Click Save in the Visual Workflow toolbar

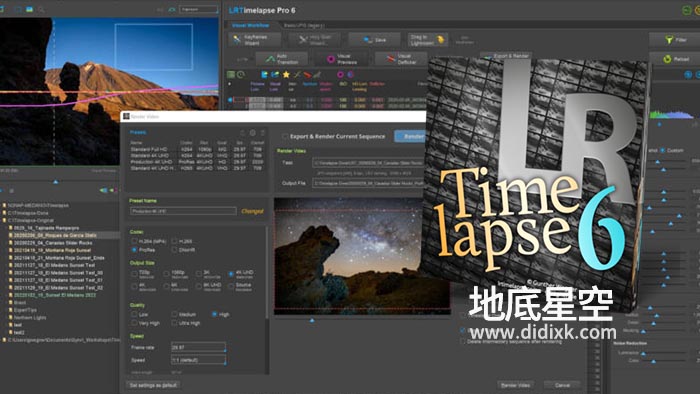(x=374, y=40)
